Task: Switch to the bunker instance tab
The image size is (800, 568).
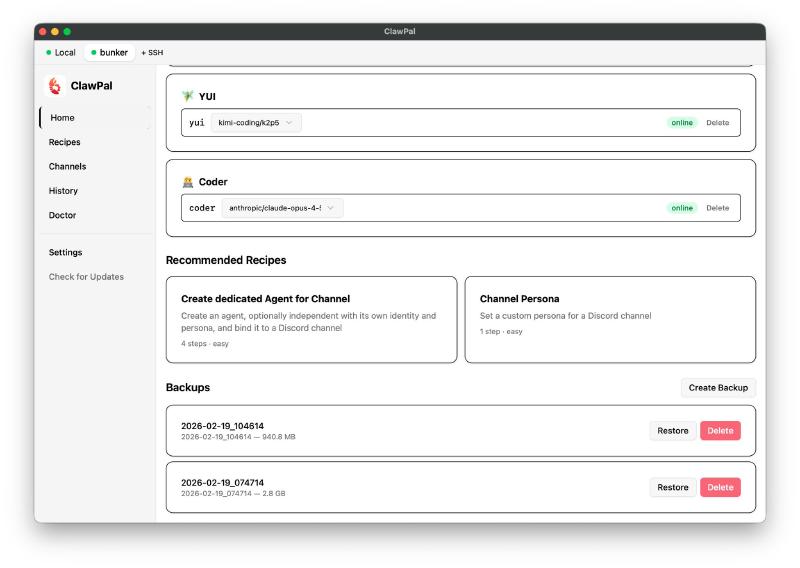Action: tap(109, 52)
